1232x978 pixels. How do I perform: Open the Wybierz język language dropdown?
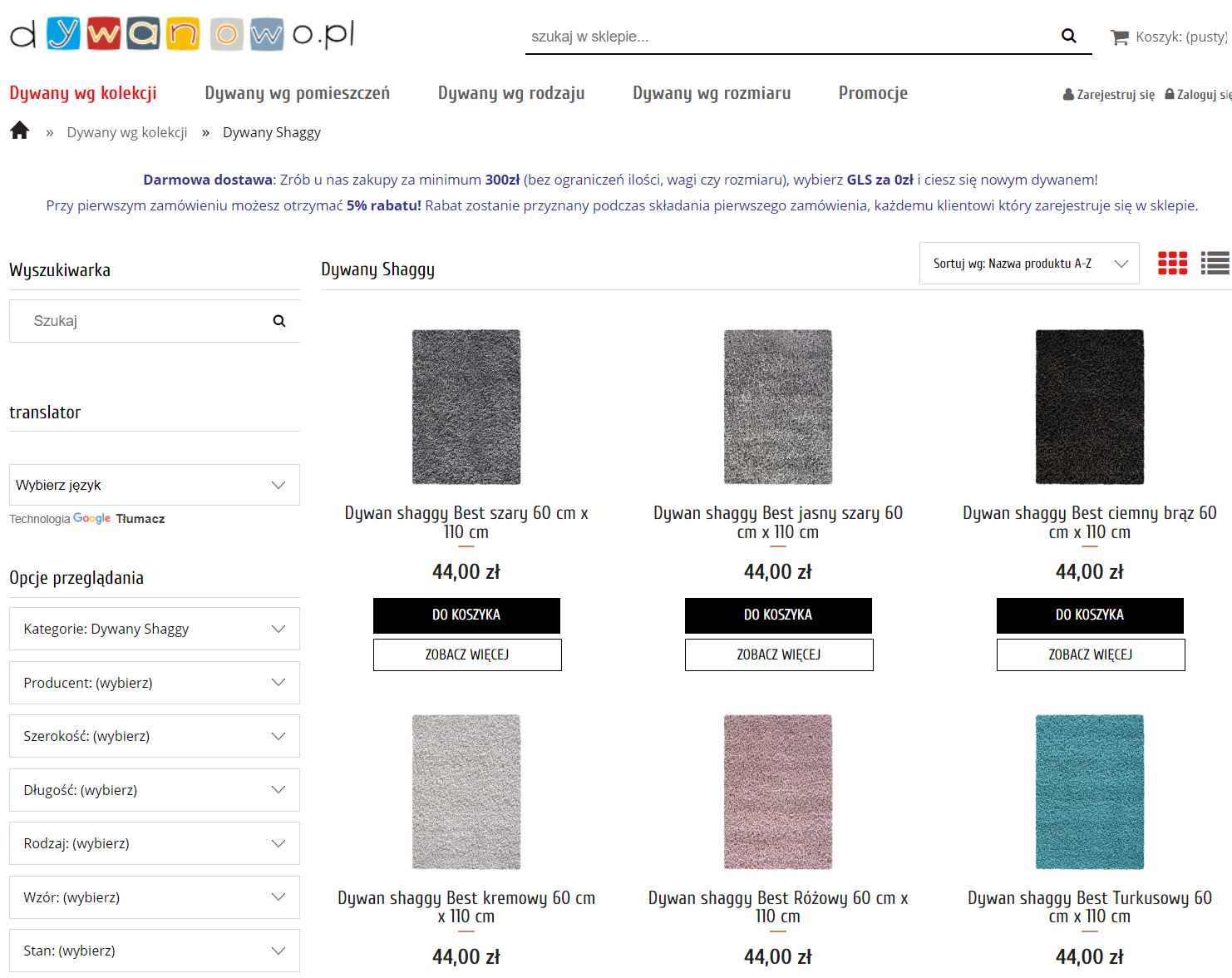point(154,485)
